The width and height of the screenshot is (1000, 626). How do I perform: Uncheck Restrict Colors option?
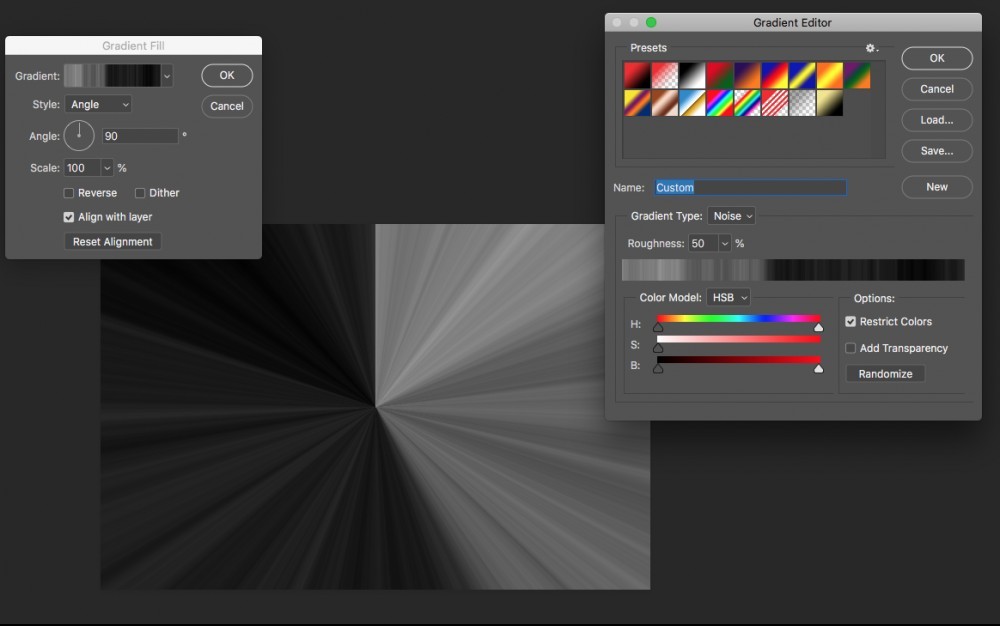850,321
